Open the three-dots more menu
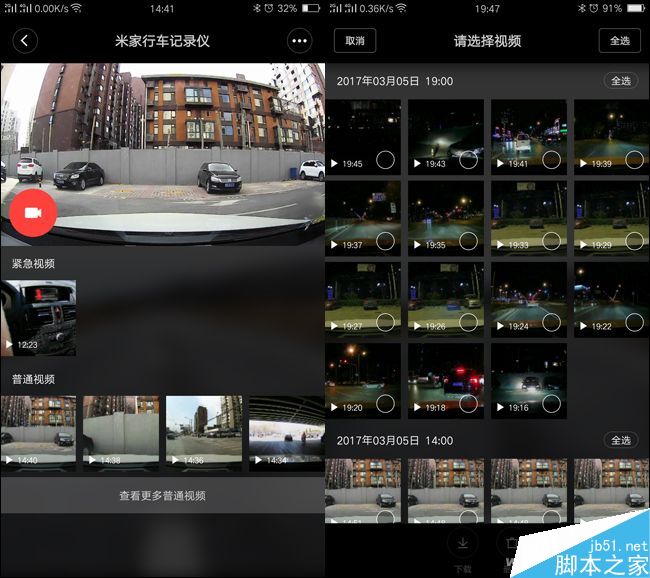The image size is (650, 578). [x=299, y=41]
